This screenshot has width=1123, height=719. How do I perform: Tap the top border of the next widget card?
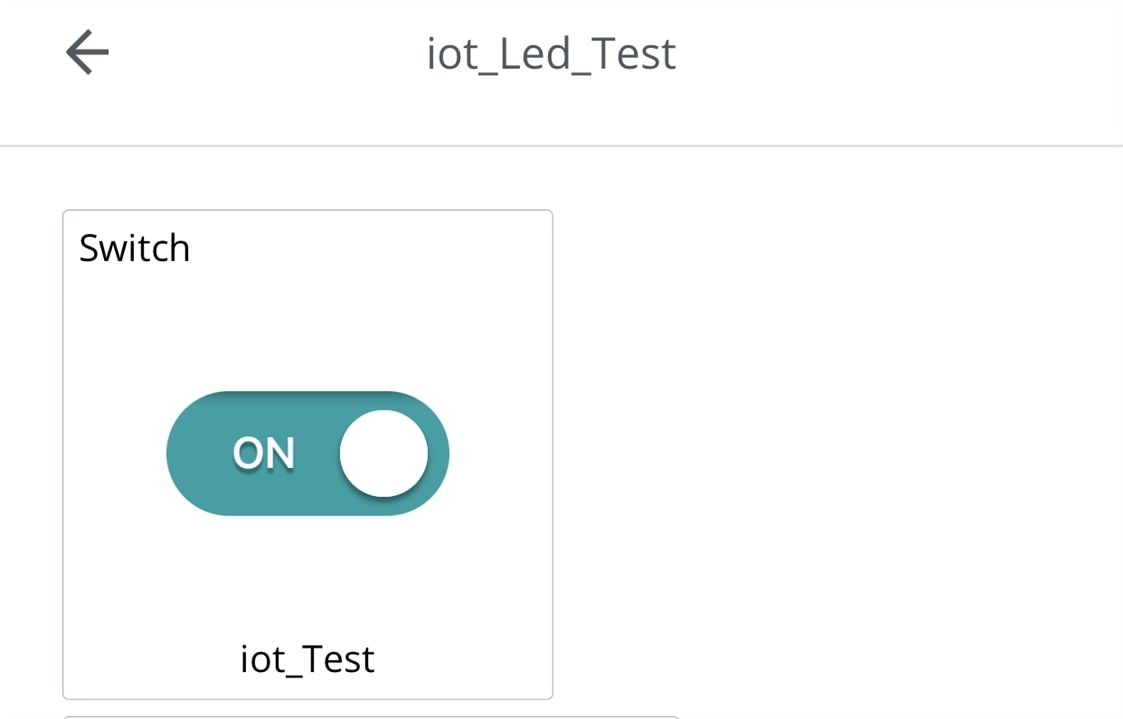pyautogui.click(x=370, y=716)
